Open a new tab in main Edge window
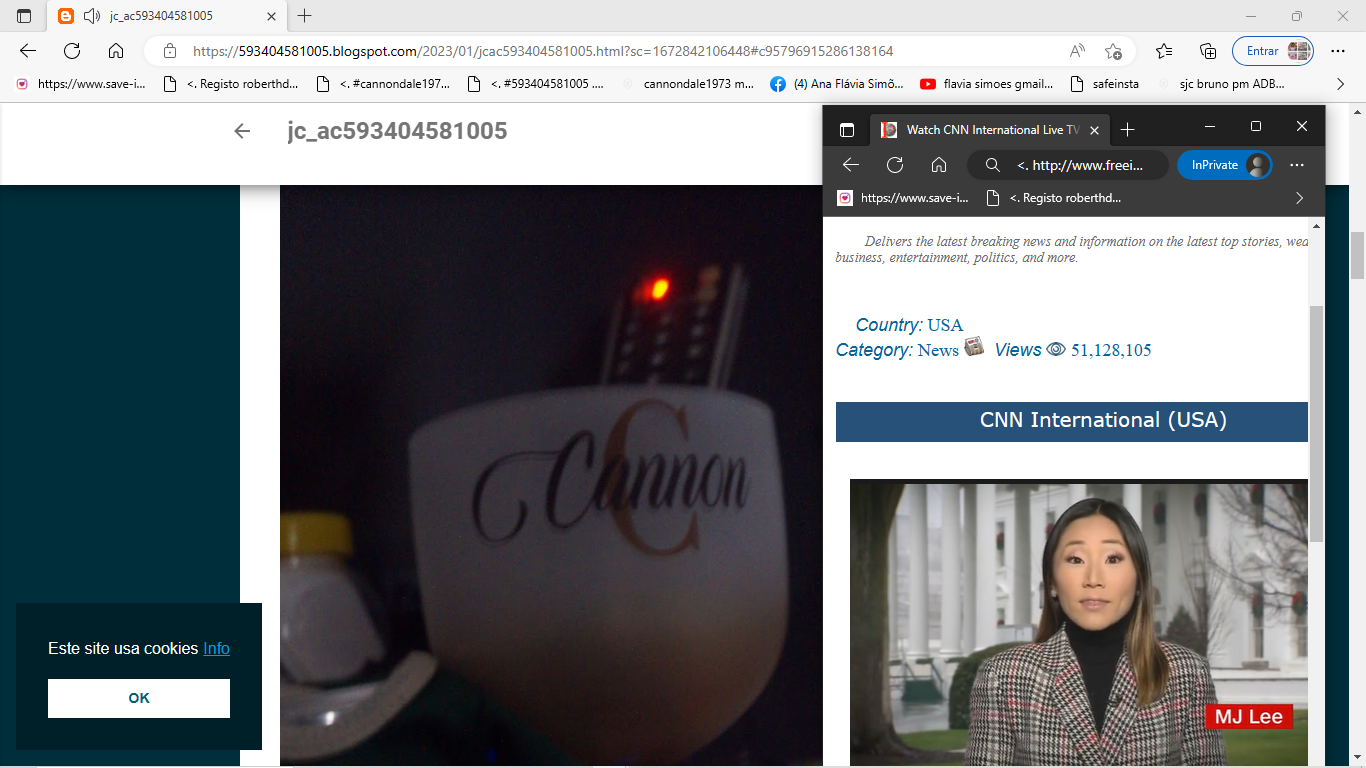Screen dimensions: 1366x768 pos(305,16)
